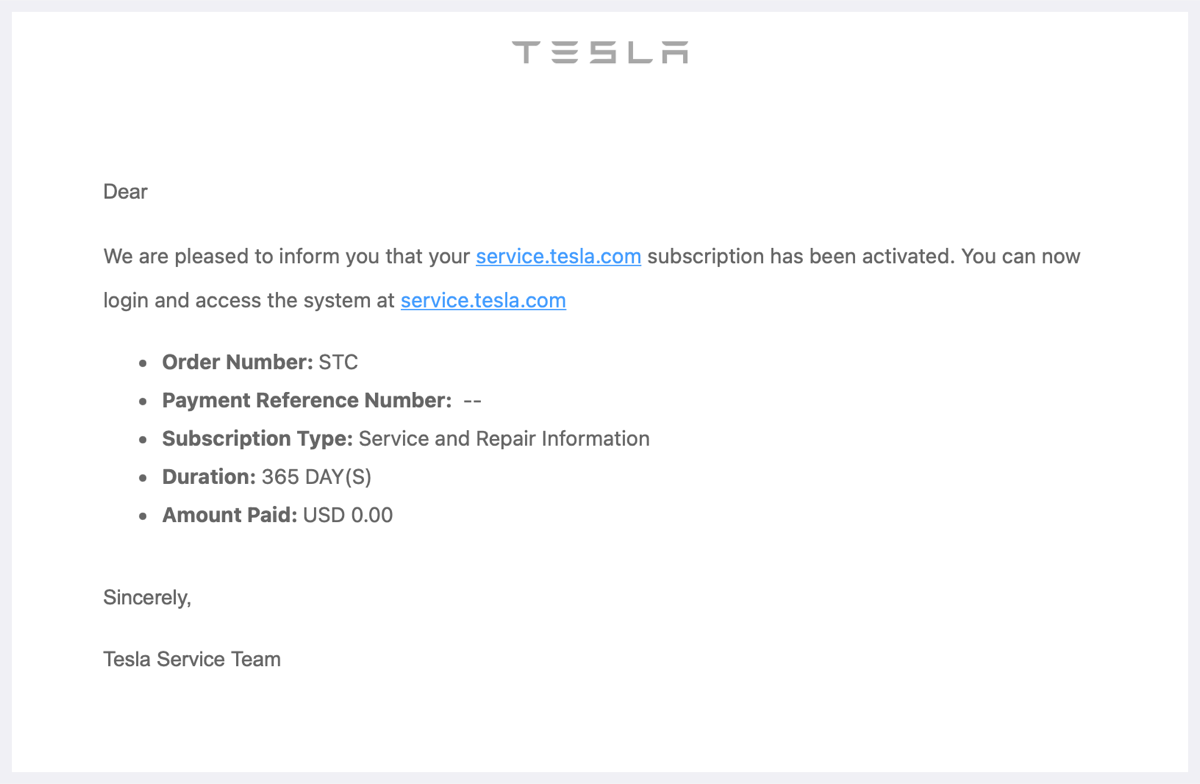The image size is (1200, 784).
Task: Click the 'Subscription Type:' bold label
Action: tap(258, 438)
